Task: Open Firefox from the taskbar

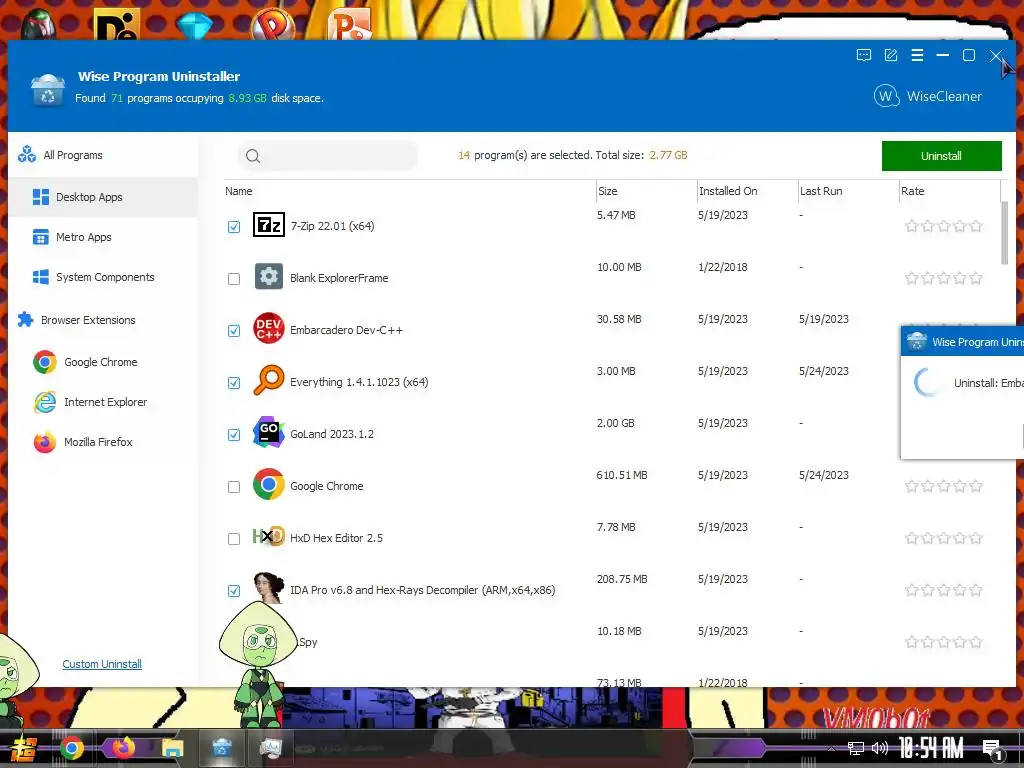Action: [123, 747]
